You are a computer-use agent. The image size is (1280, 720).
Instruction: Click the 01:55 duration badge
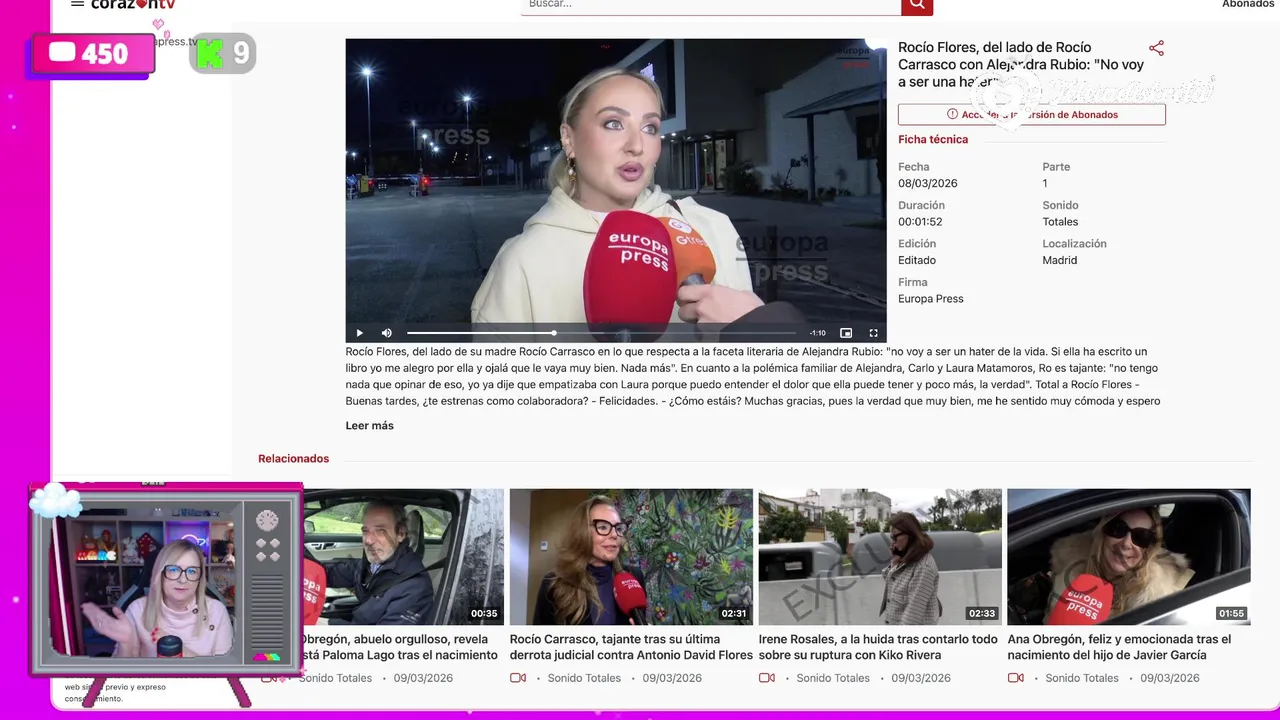click(1232, 614)
